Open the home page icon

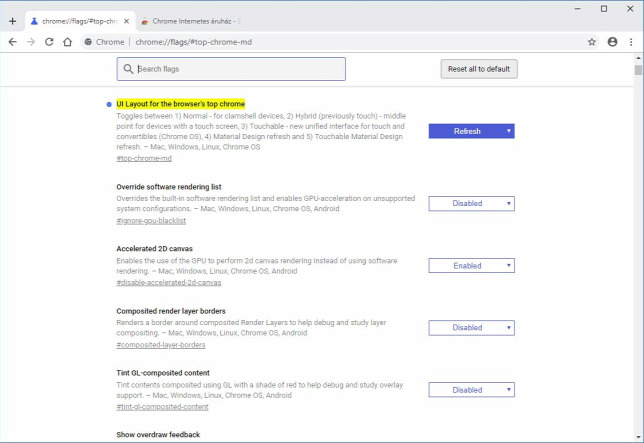coord(68,42)
